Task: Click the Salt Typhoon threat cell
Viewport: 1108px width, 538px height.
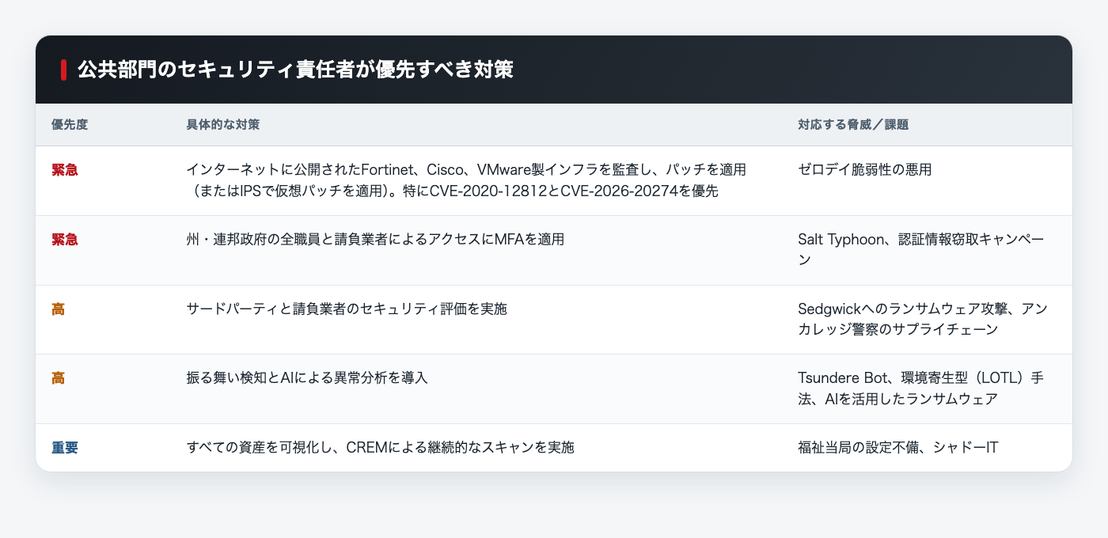Action: [922, 250]
